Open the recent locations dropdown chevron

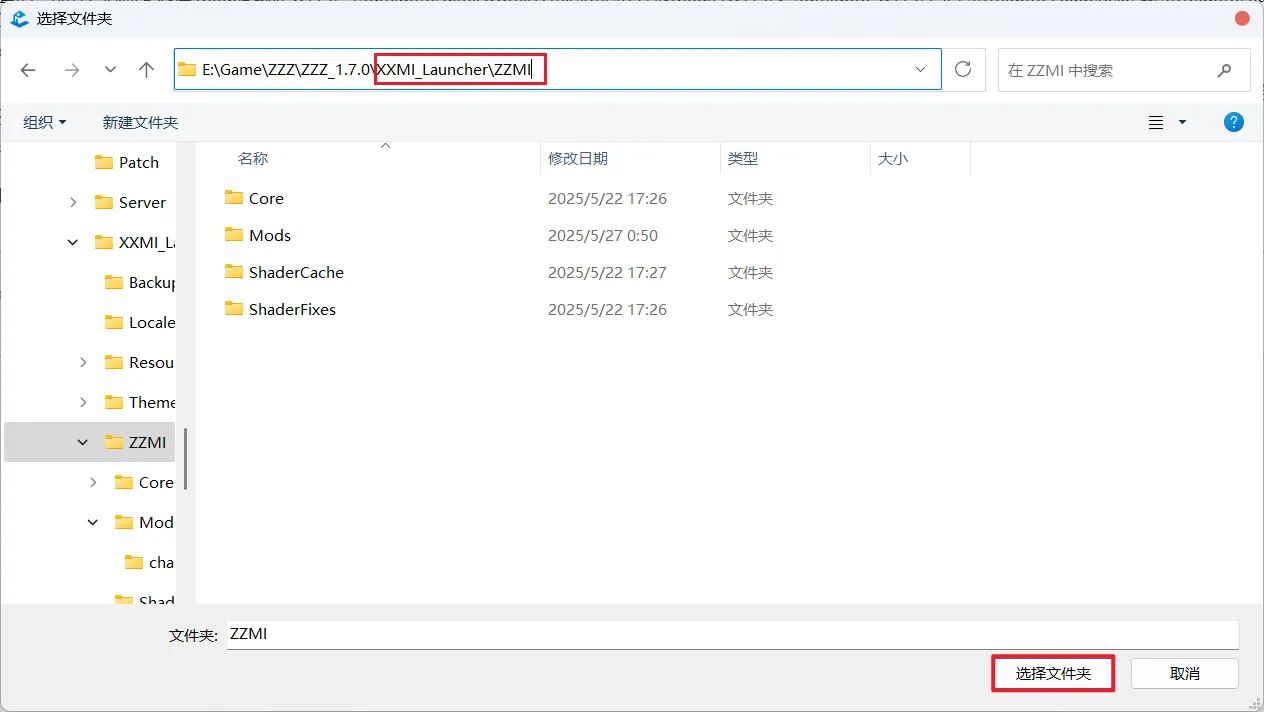pyautogui.click(x=110, y=70)
